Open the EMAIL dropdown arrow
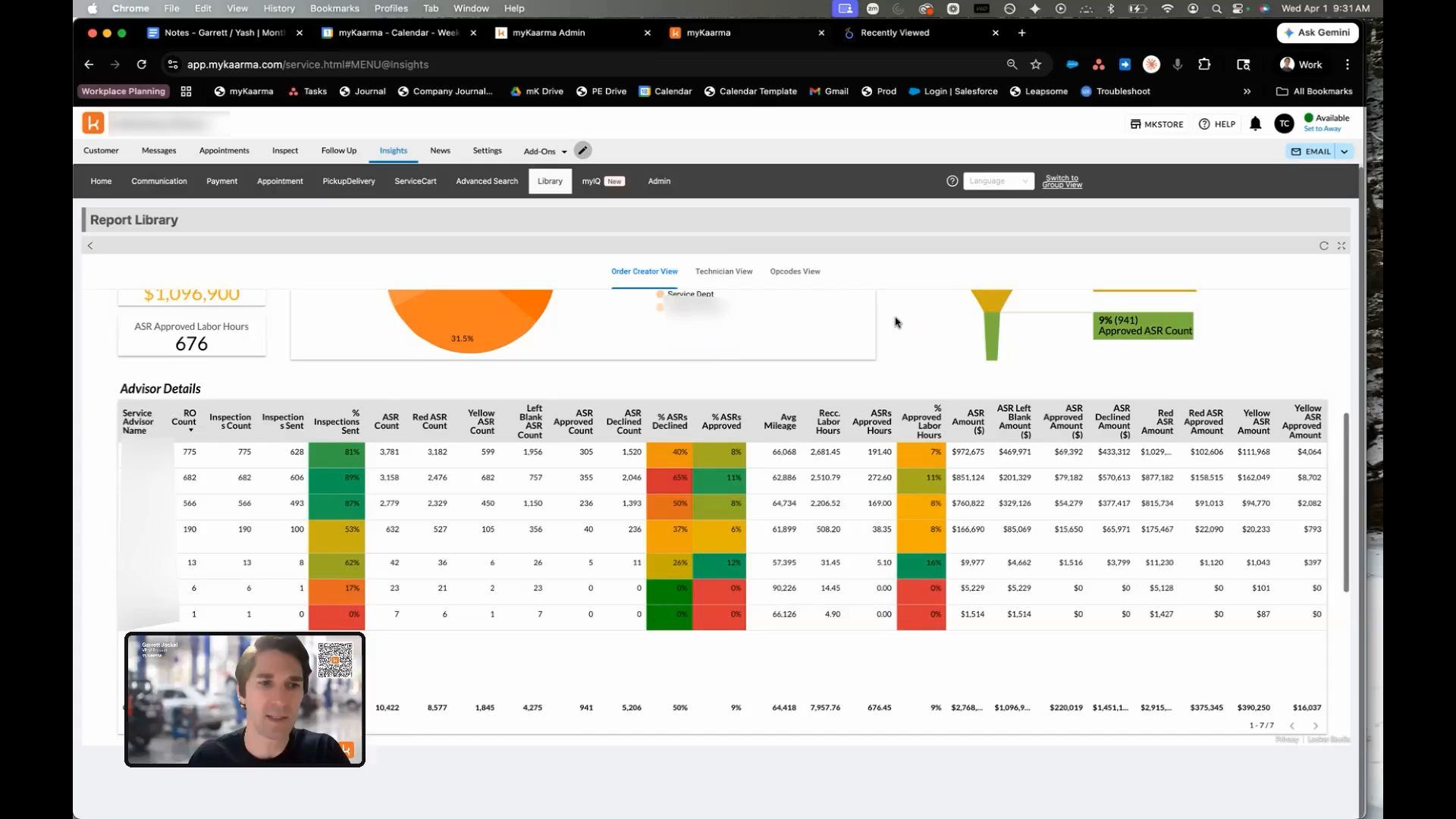This screenshot has height=819, width=1456. coord(1345,152)
